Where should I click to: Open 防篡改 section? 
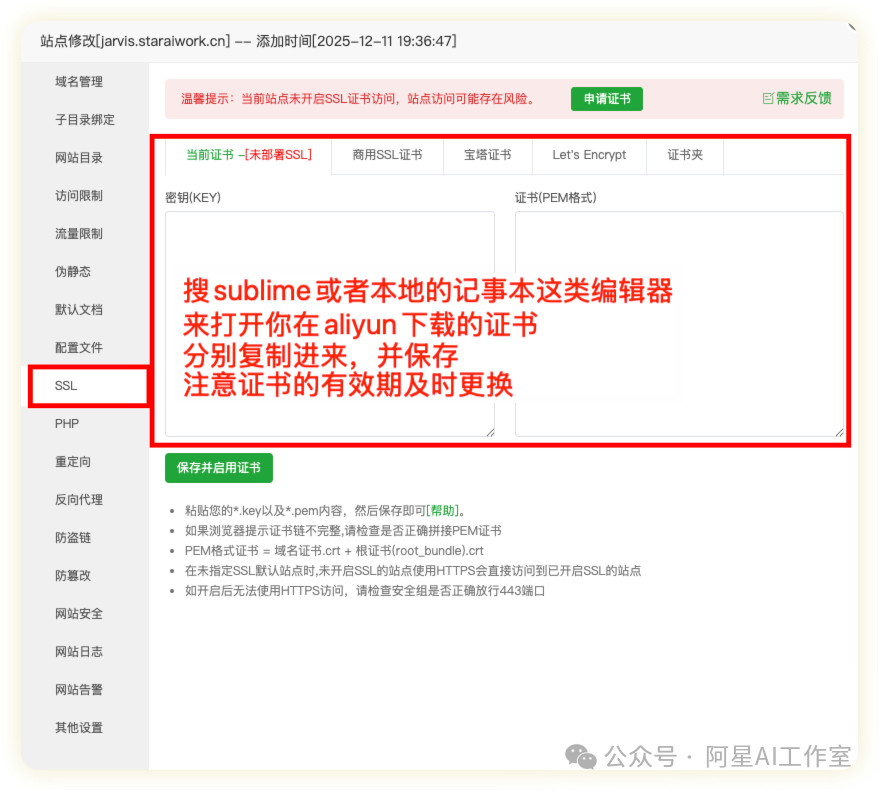pos(73,576)
